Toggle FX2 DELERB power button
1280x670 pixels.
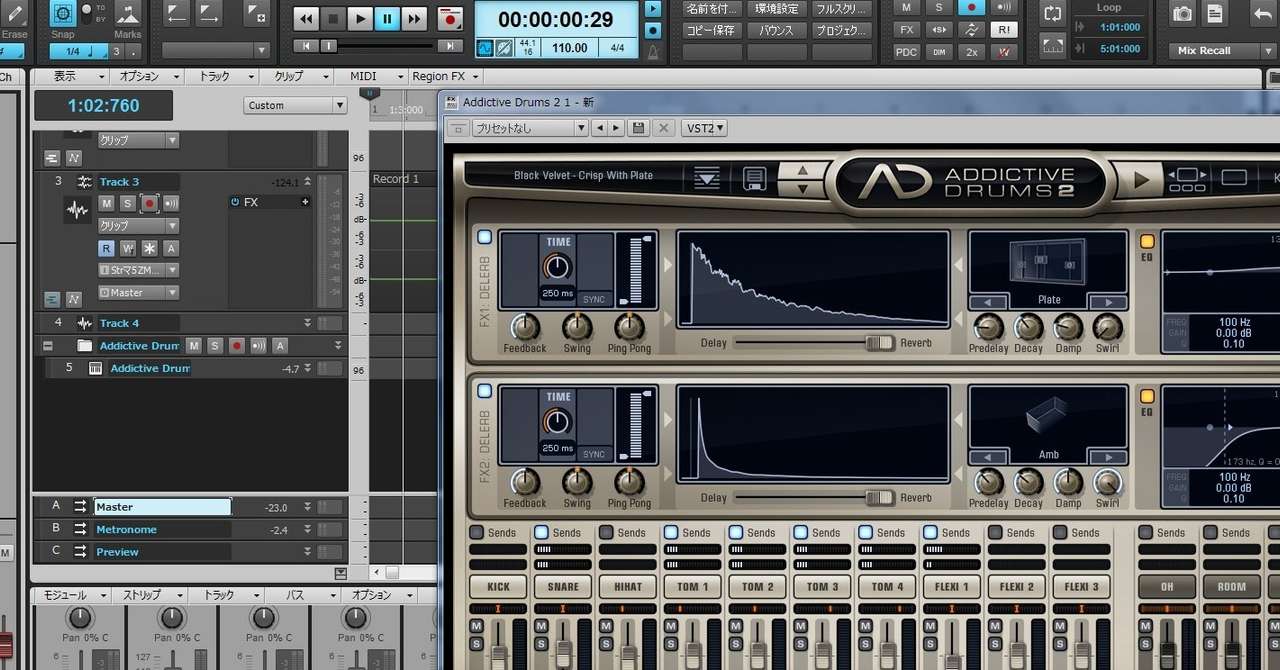pyautogui.click(x=485, y=391)
